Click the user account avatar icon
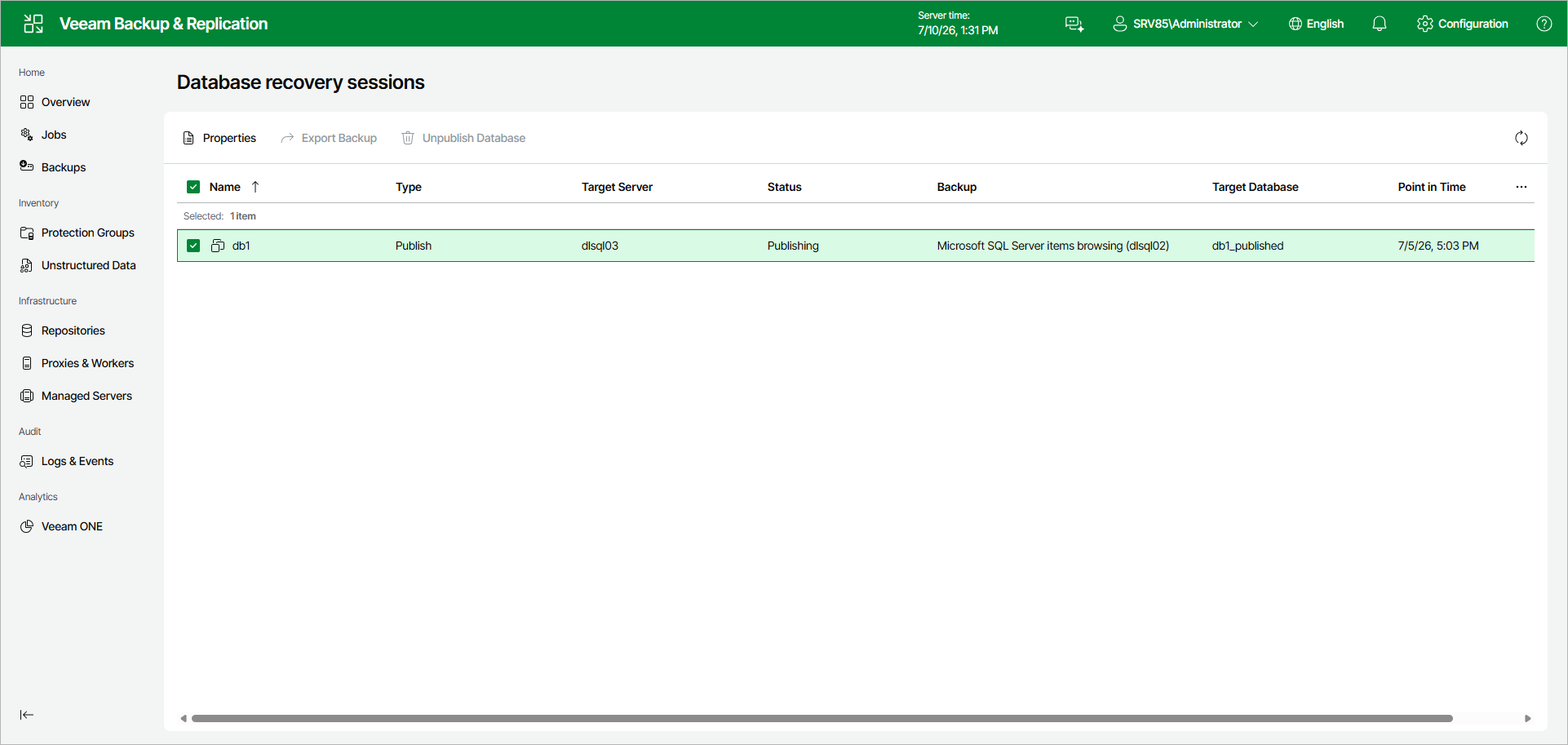The height and width of the screenshot is (745, 1568). click(x=1120, y=24)
